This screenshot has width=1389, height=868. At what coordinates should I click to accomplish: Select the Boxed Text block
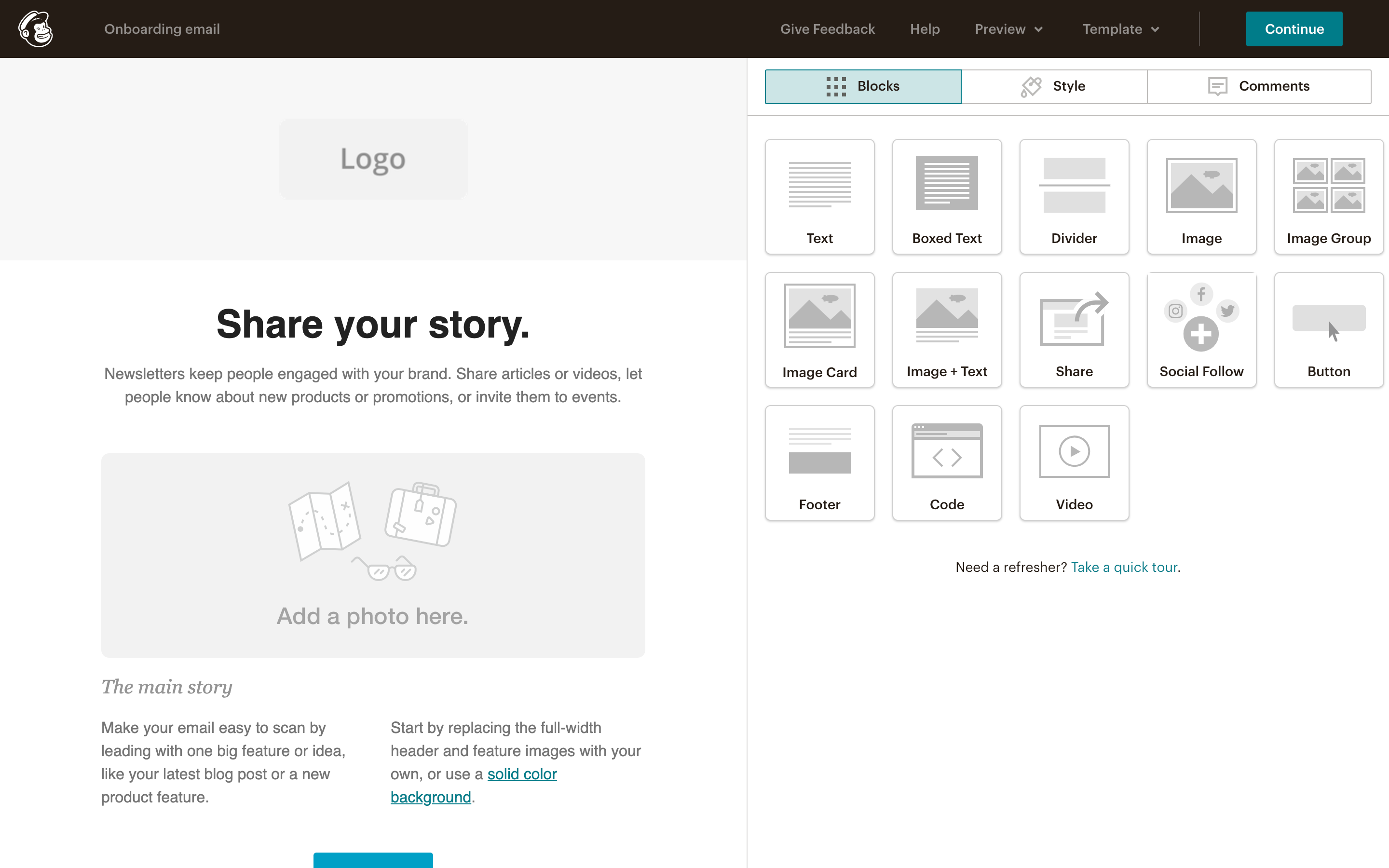click(946, 196)
